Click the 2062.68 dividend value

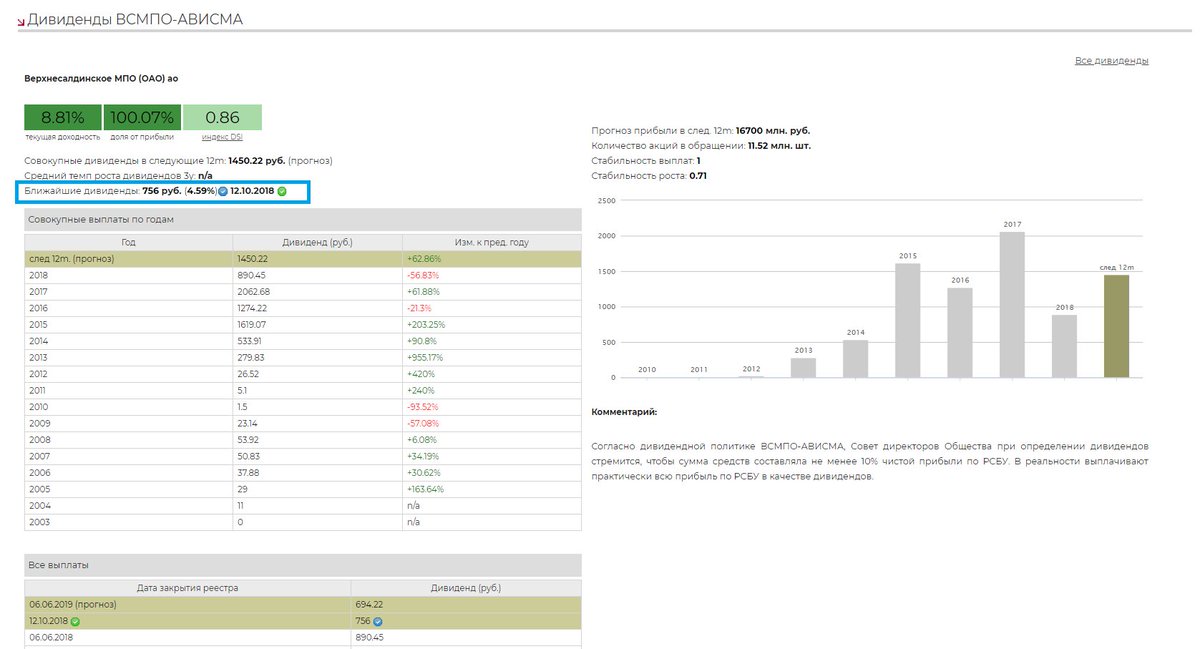tap(254, 291)
